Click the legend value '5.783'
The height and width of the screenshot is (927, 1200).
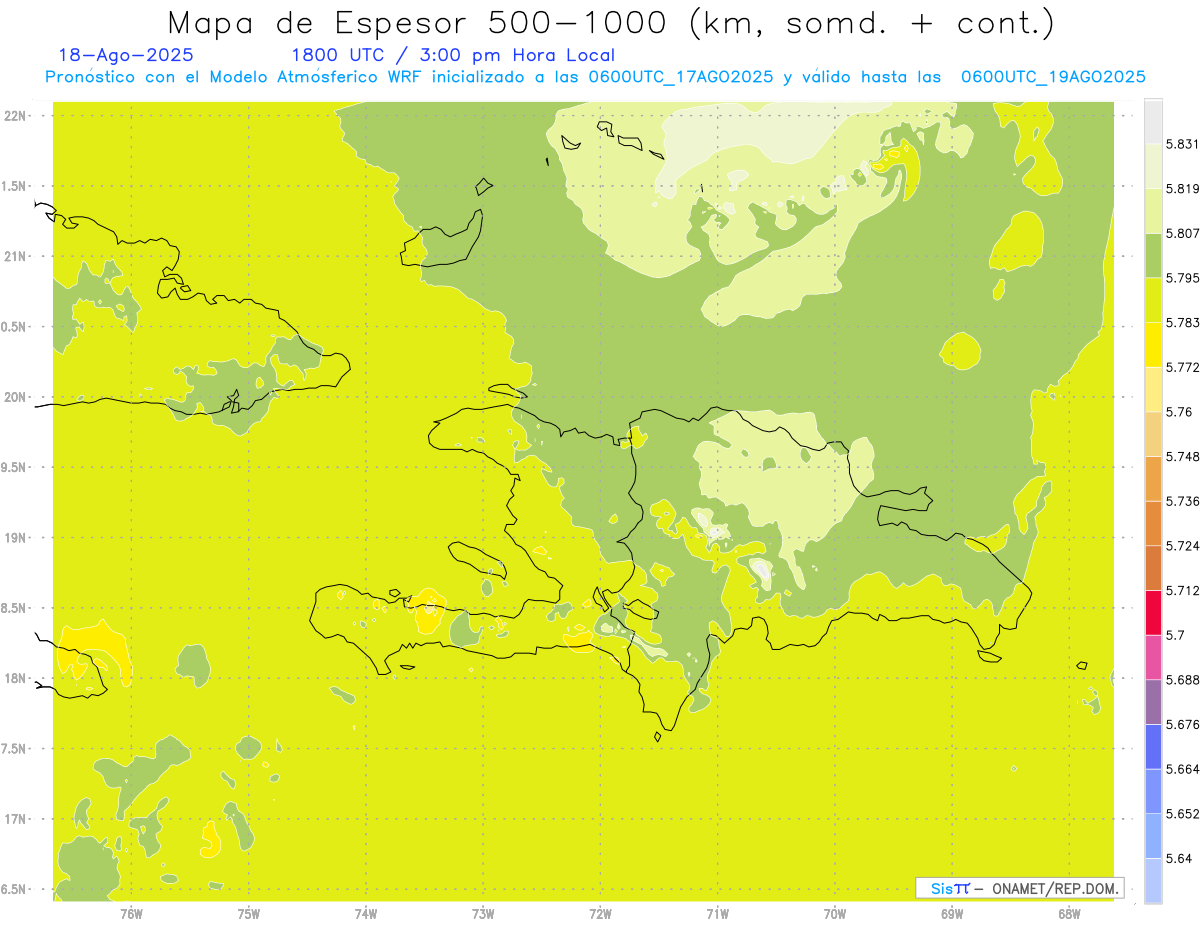click(1182, 323)
